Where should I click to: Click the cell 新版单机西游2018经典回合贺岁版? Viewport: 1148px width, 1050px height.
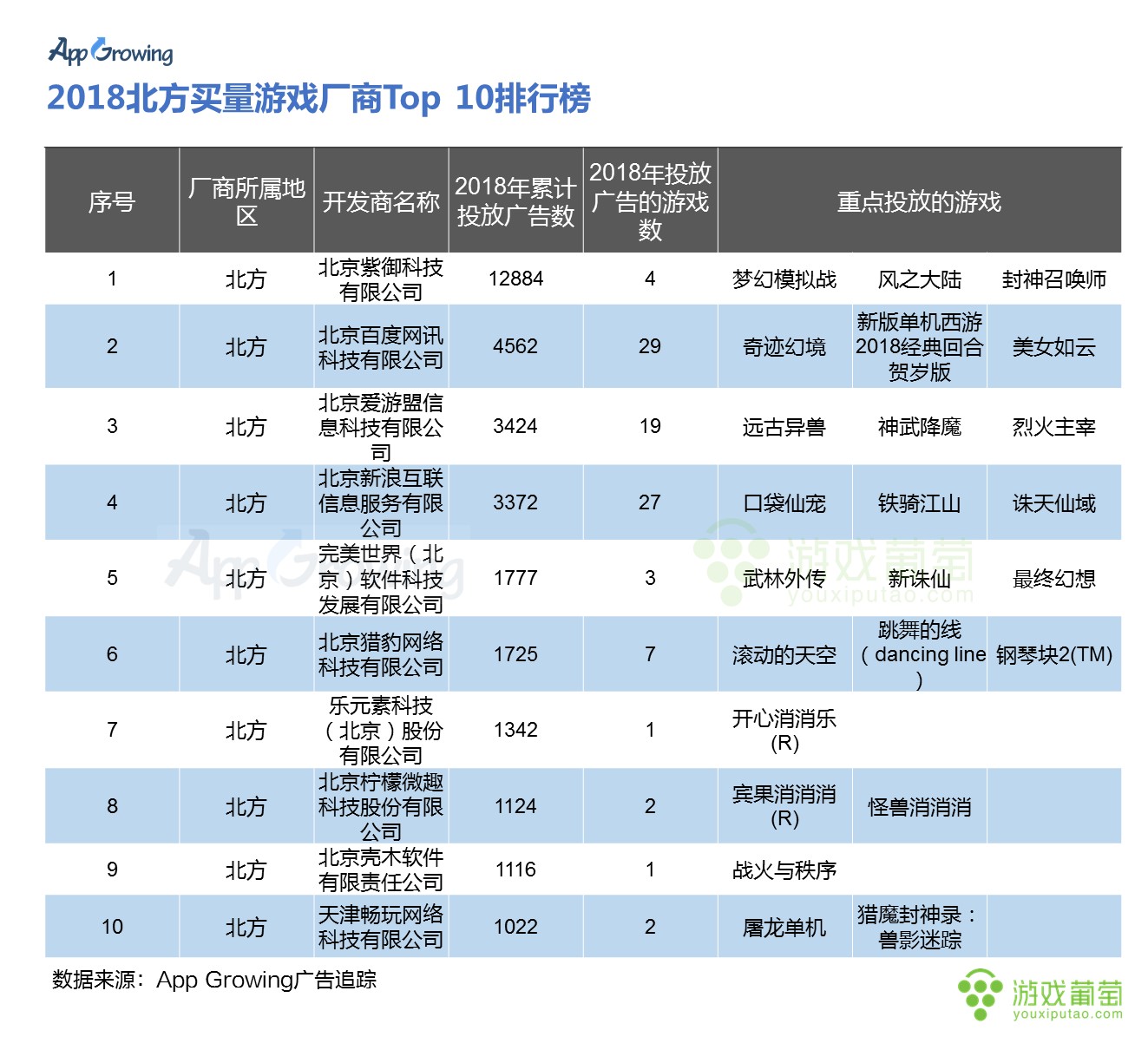919,347
